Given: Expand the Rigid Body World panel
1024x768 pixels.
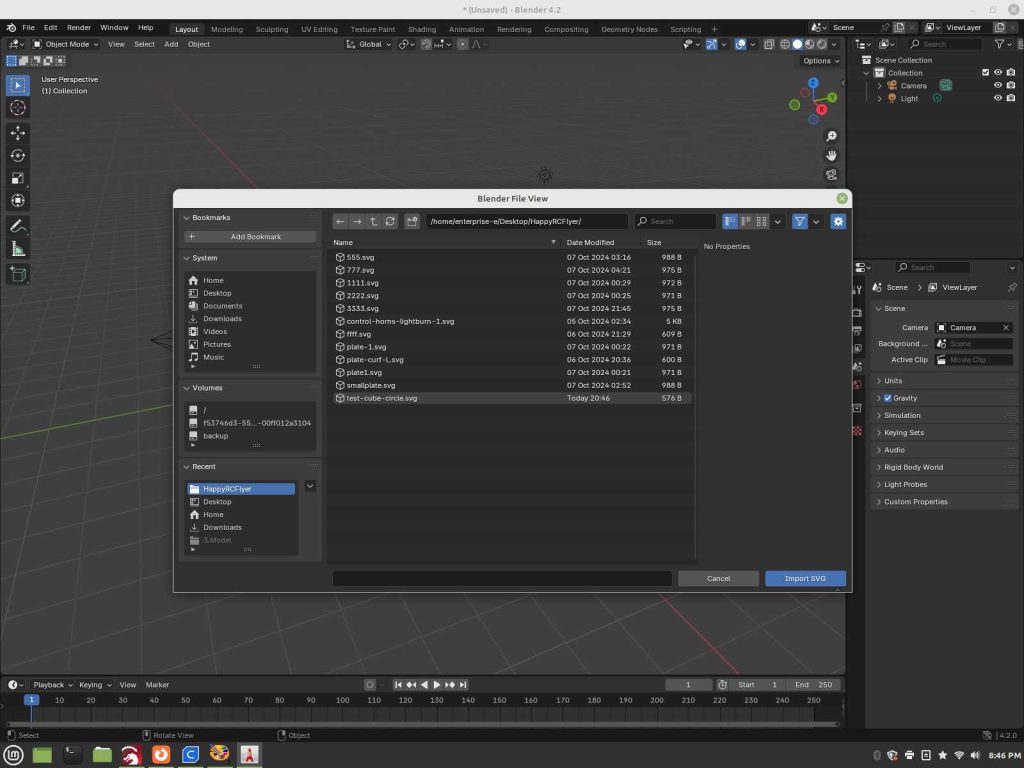Looking at the screenshot, I should click(944, 468).
